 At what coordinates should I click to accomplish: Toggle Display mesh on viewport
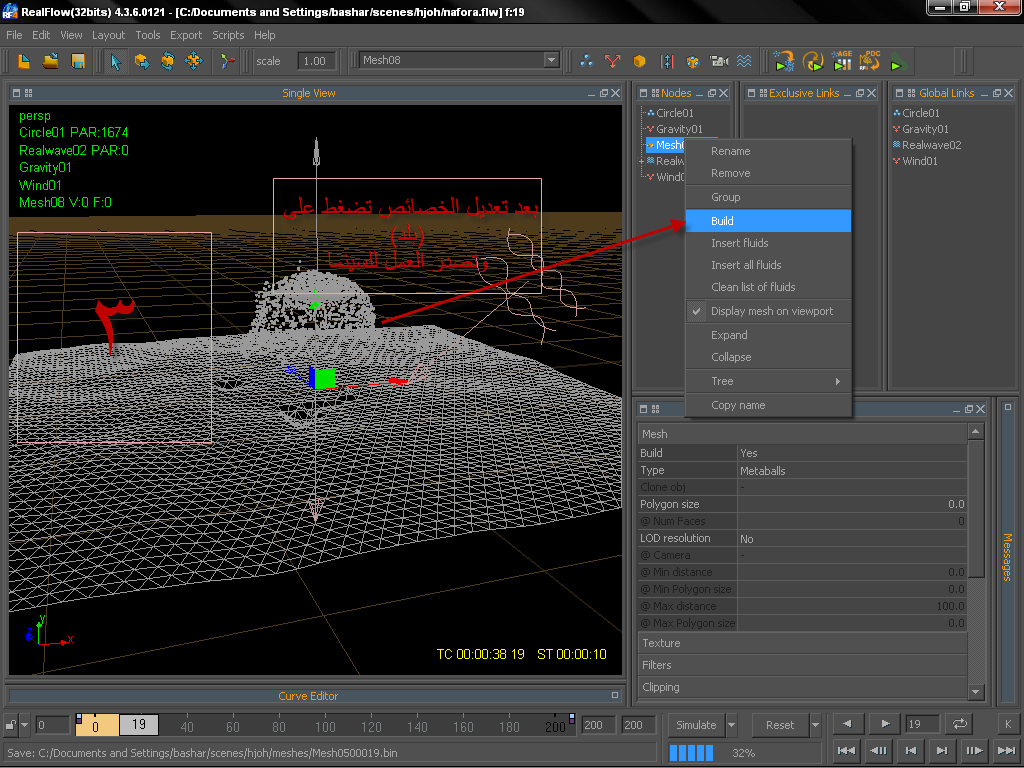pos(768,312)
